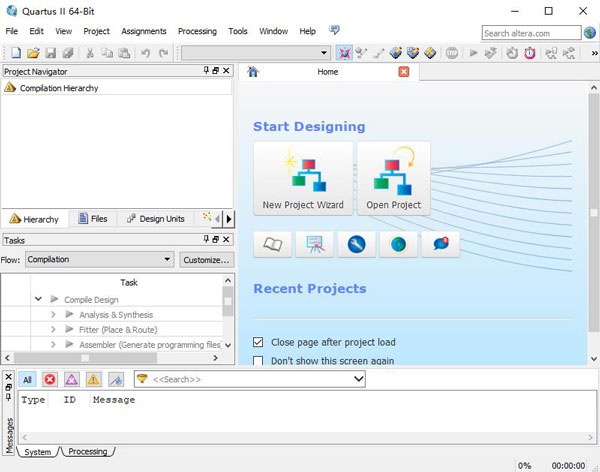
Task: Select the Hierarchy tab
Action: [x=34, y=219]
